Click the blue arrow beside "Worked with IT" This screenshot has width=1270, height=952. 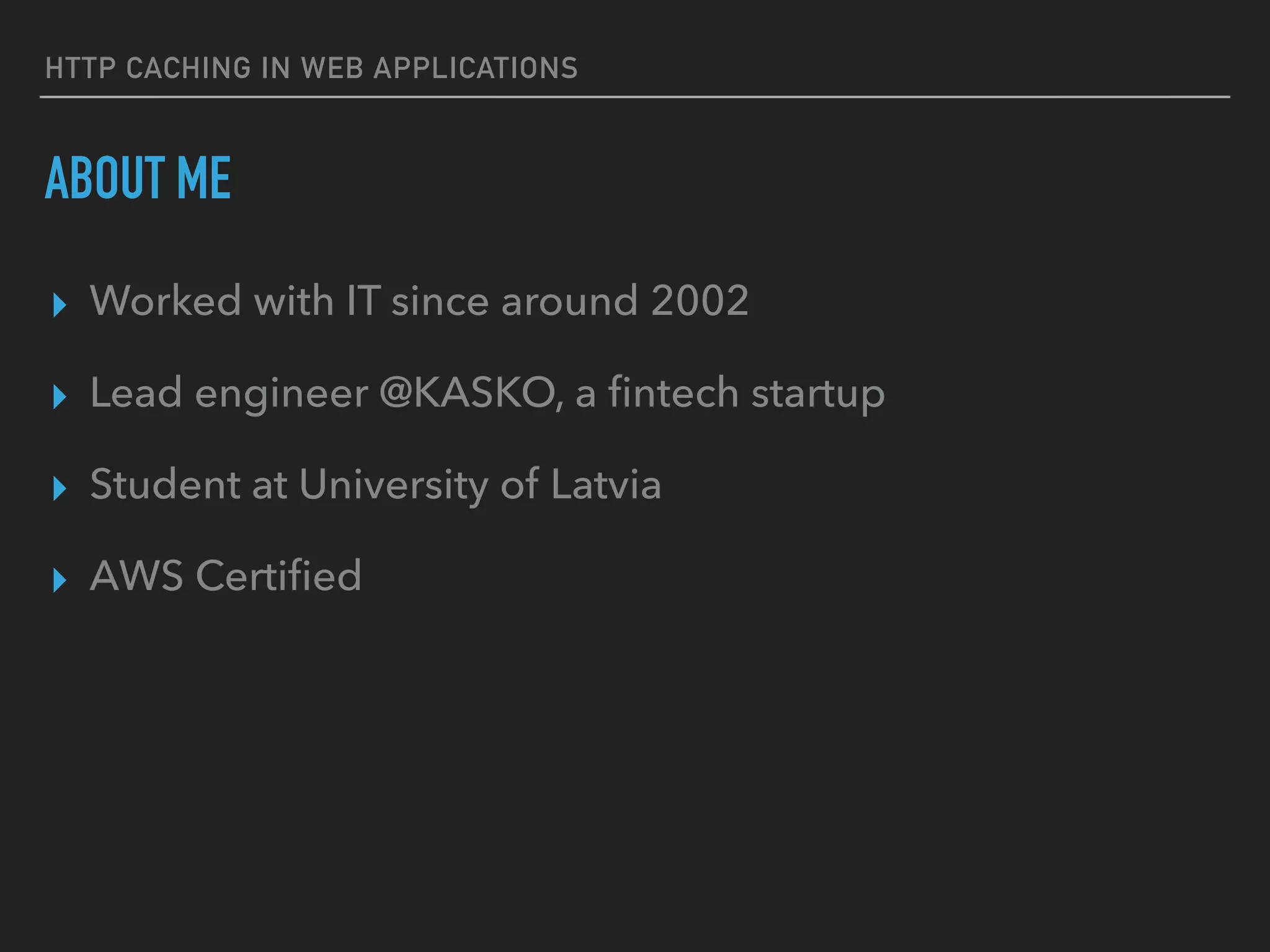point(60,305)
